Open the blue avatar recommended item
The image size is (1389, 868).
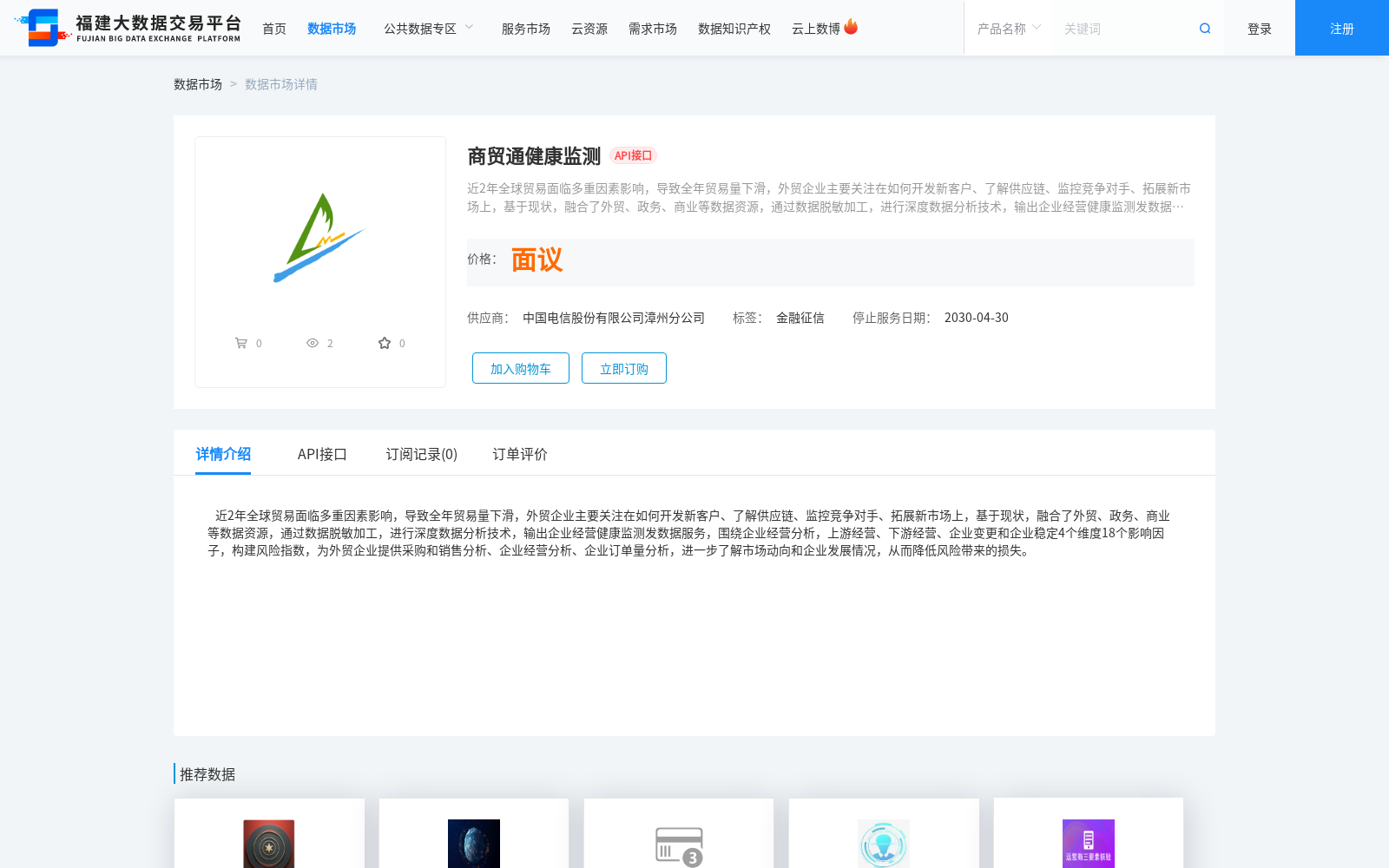coord(884,844)
